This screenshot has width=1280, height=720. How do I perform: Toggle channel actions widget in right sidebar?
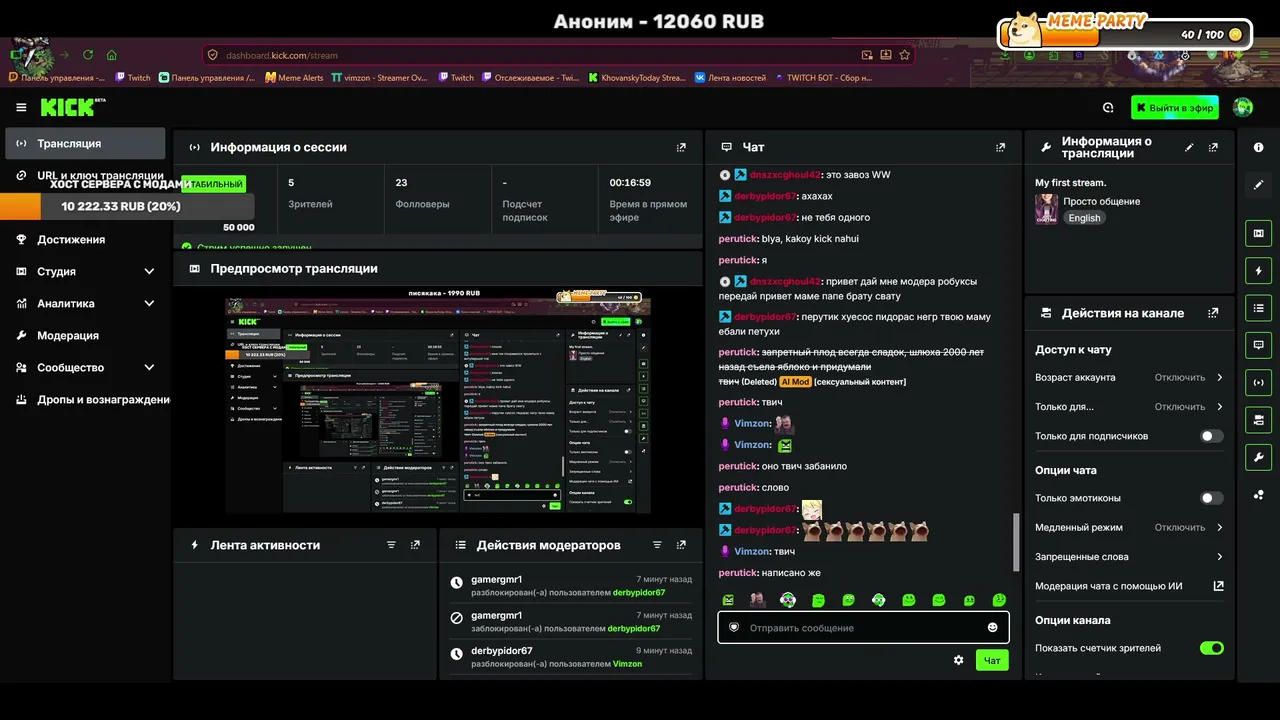tap(1258, 419)
